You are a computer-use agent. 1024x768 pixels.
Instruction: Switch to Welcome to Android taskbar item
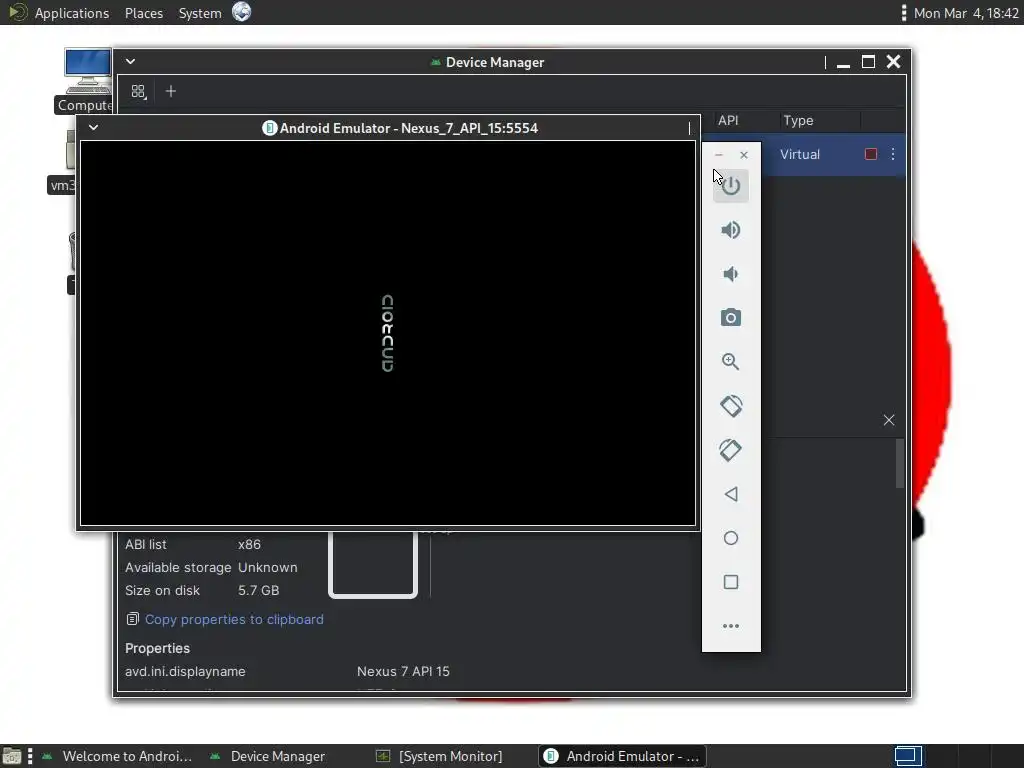(118, 756)
